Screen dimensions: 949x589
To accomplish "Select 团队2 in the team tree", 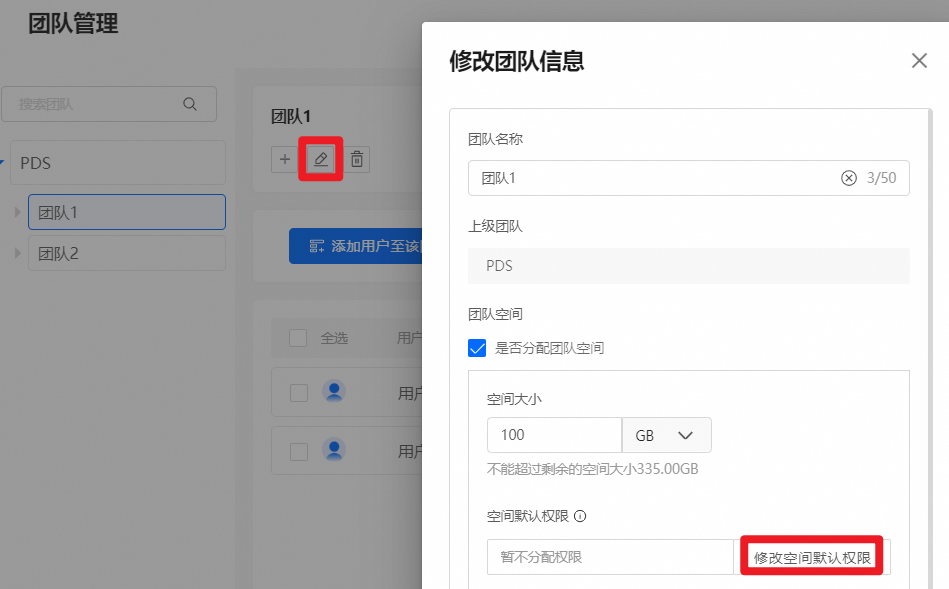I will (x=127, y=253).
